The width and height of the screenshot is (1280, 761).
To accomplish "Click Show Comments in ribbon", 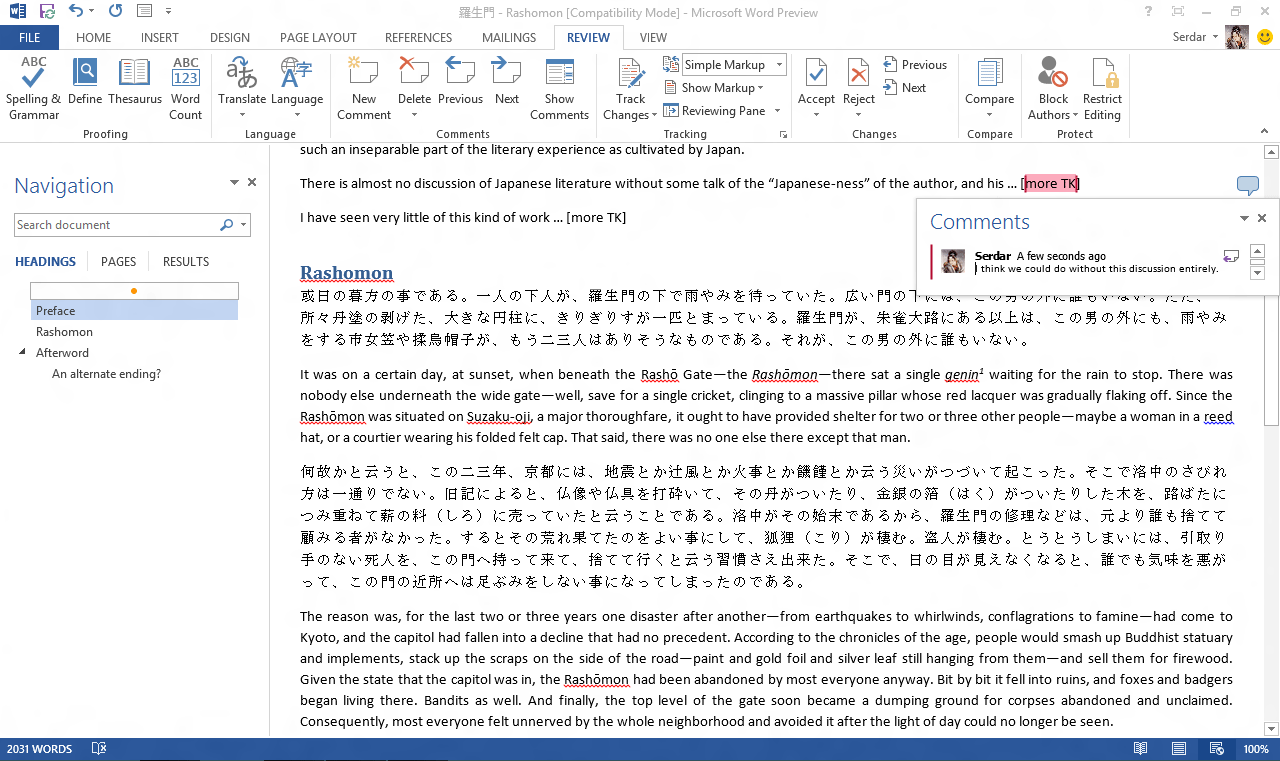I will tap(559, 88).
